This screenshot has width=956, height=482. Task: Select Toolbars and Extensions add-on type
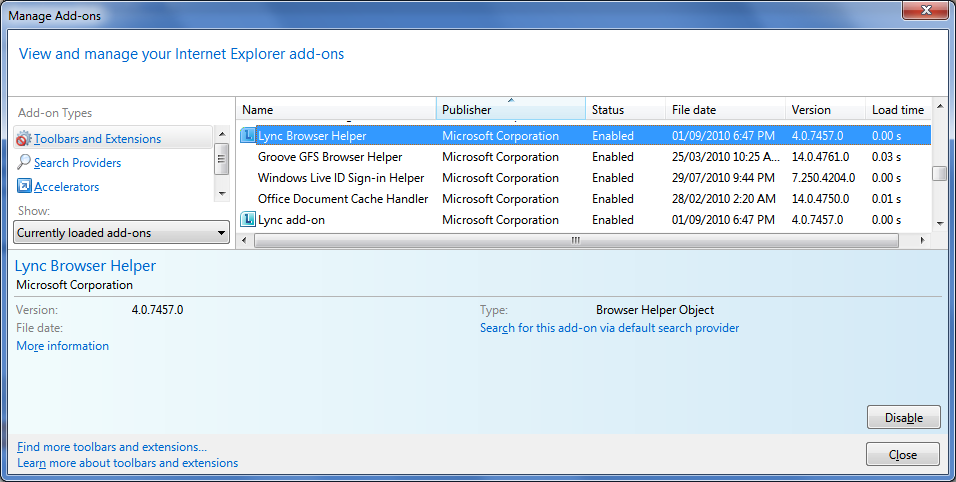(98, 139)
